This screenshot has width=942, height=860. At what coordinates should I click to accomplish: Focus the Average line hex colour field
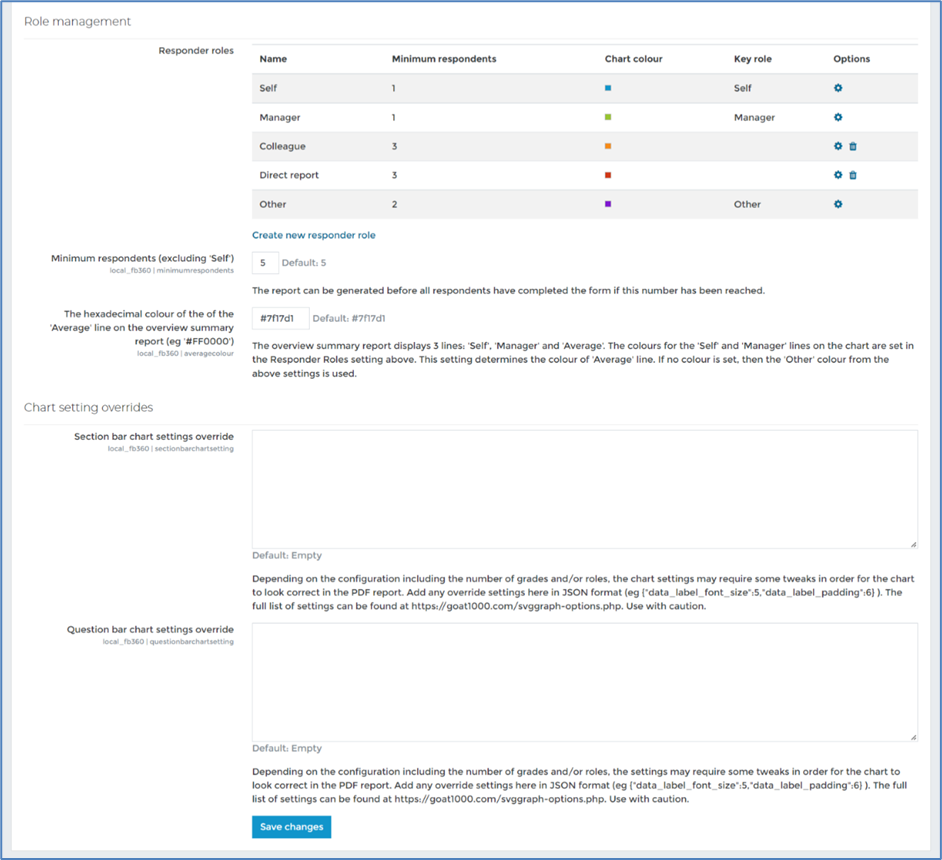(281, 318)
